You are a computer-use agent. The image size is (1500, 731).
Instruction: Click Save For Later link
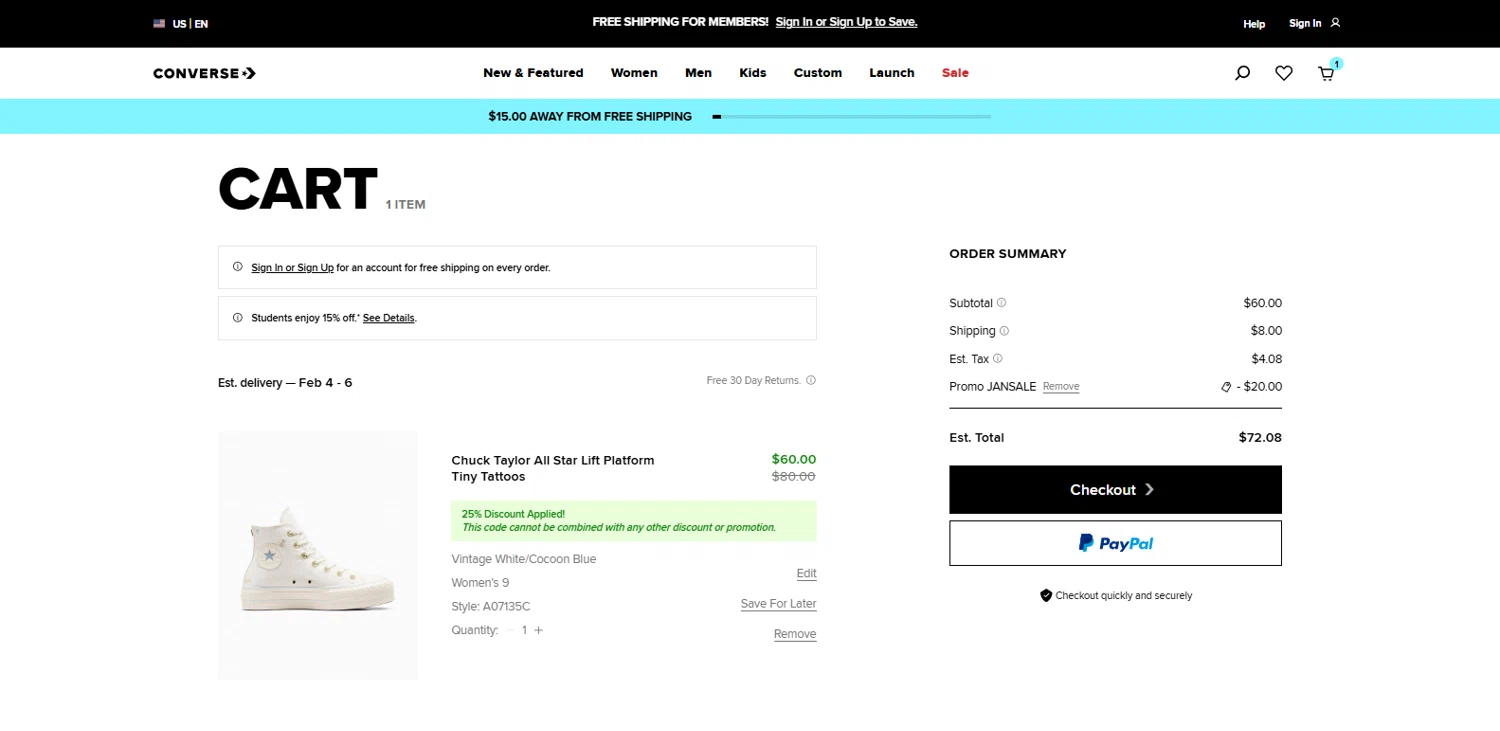click(778, 604)
